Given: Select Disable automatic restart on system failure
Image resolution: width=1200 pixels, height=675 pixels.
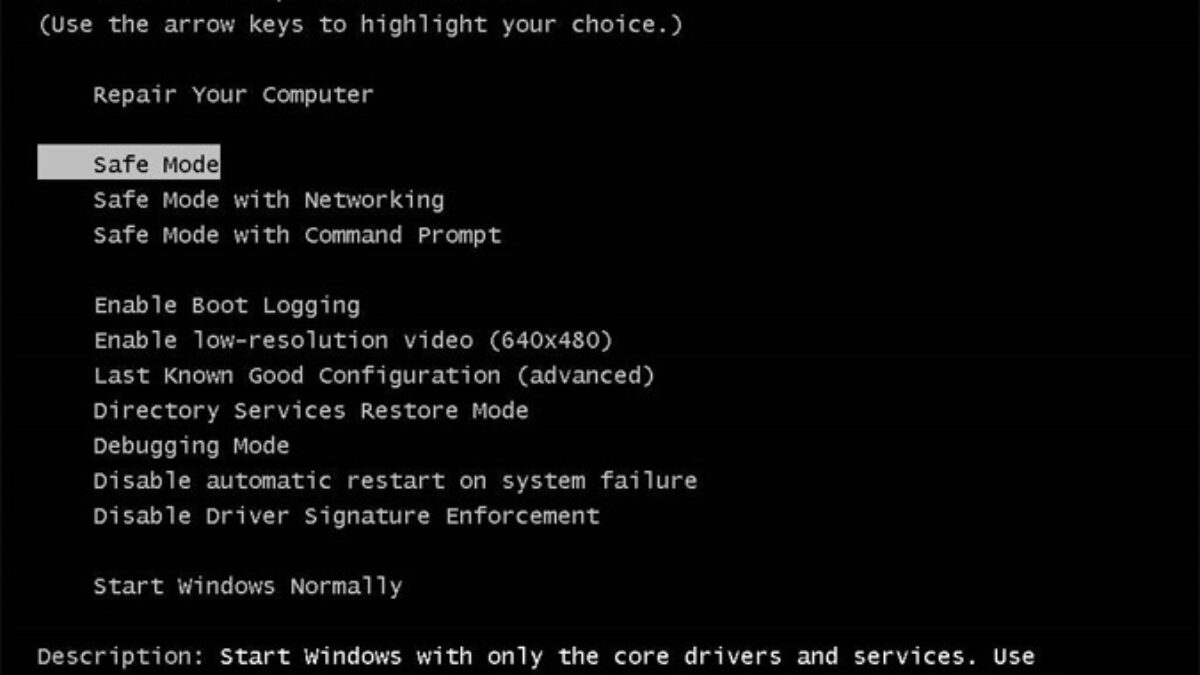Looking at the screenshot, I should [x=395, y=481].
